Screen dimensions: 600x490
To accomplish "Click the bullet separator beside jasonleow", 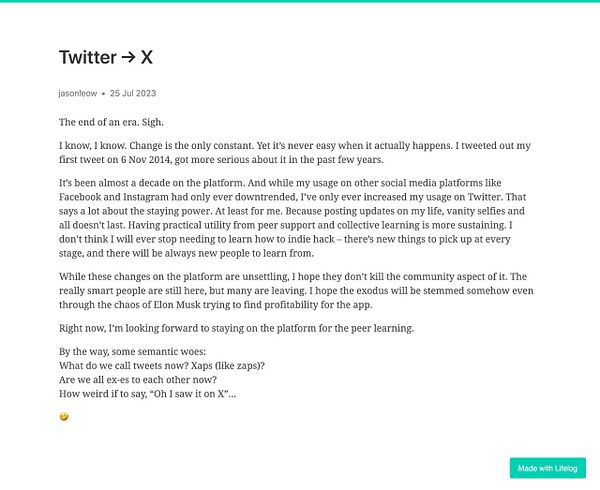I will pyautogui.click(x=103, y=94).
